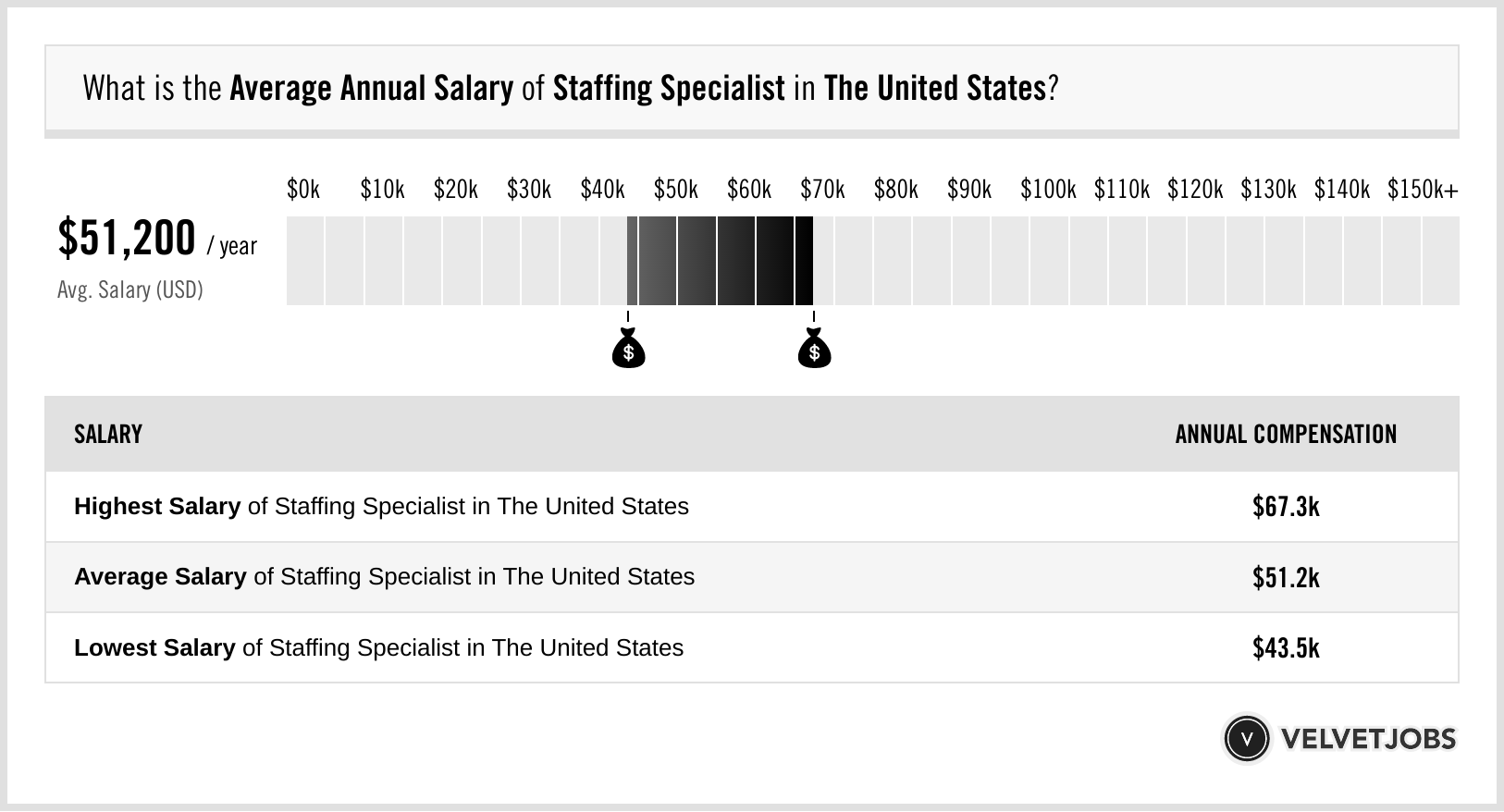
Task: Click the Avg. Salary (USD) caption
Action: (130, 290)
